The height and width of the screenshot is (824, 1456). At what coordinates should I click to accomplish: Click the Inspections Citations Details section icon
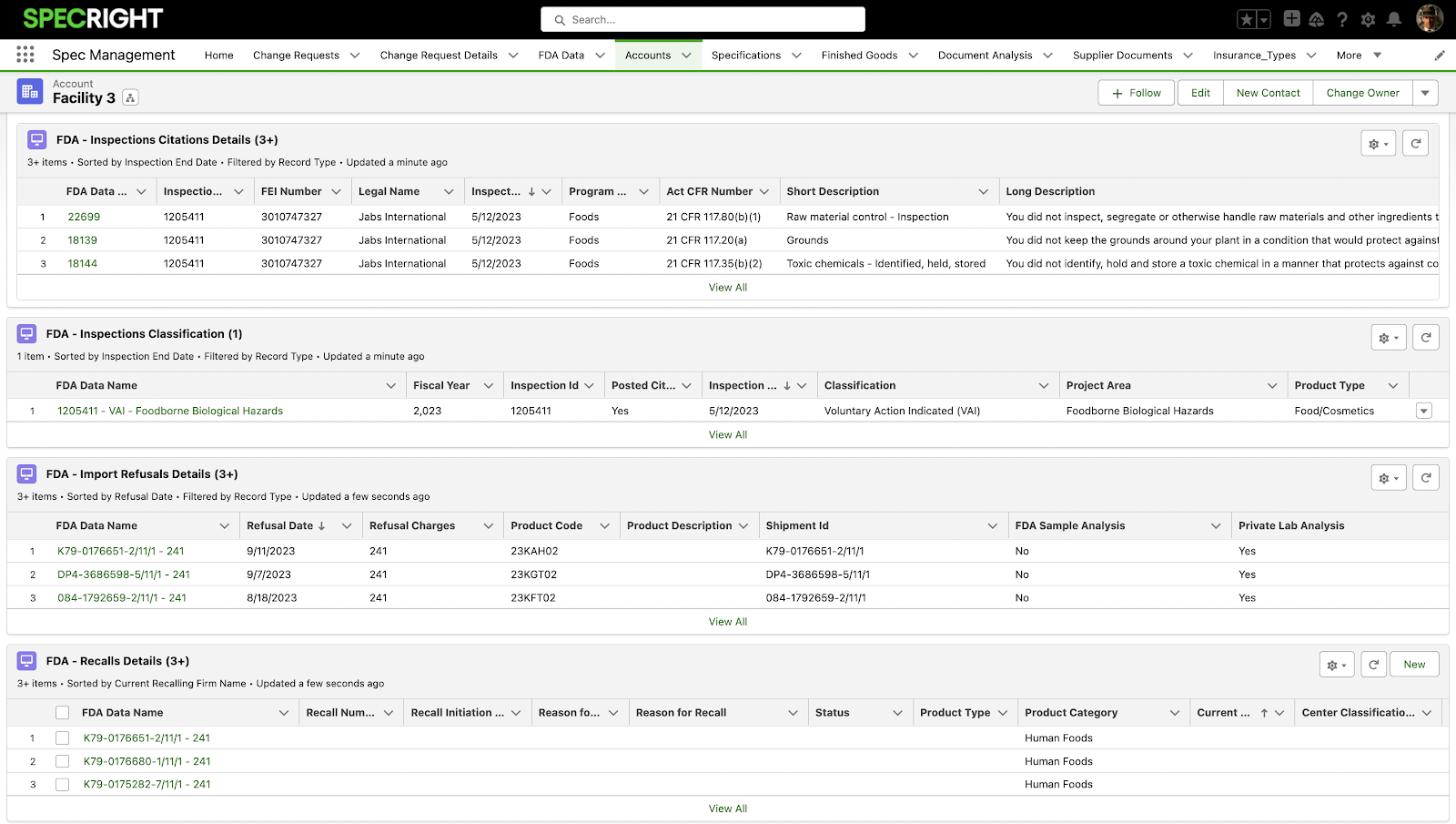coord(37,139)
